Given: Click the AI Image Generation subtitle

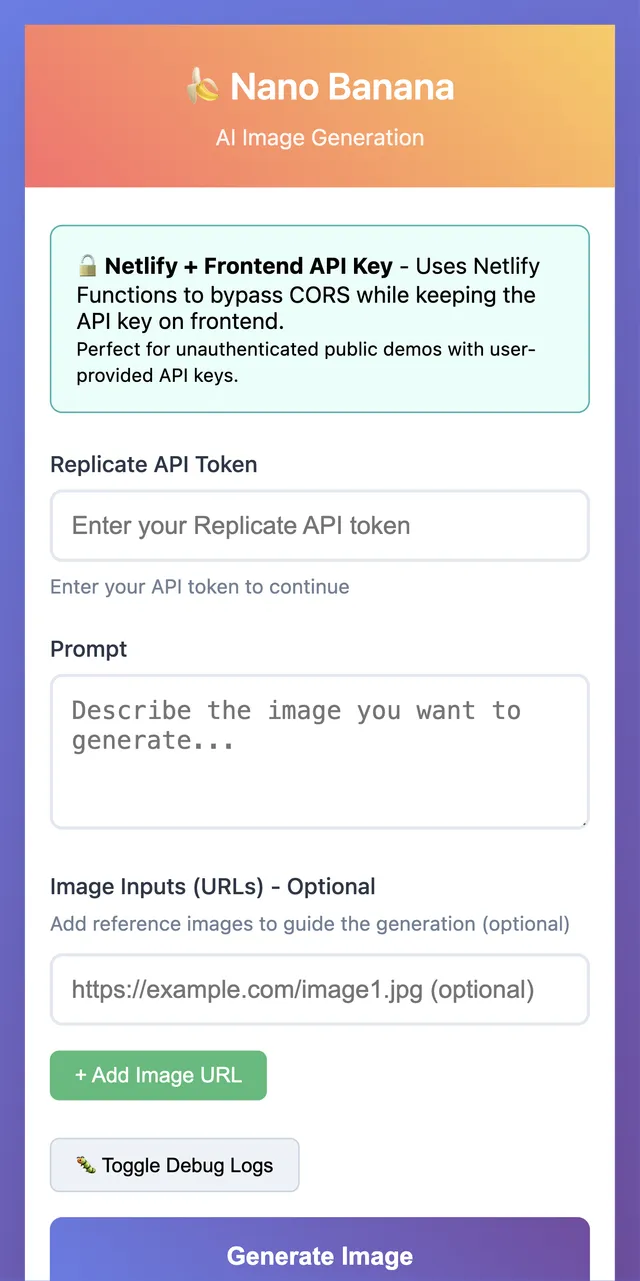Looking at the screenshot, I should click(x=319, y=138).
